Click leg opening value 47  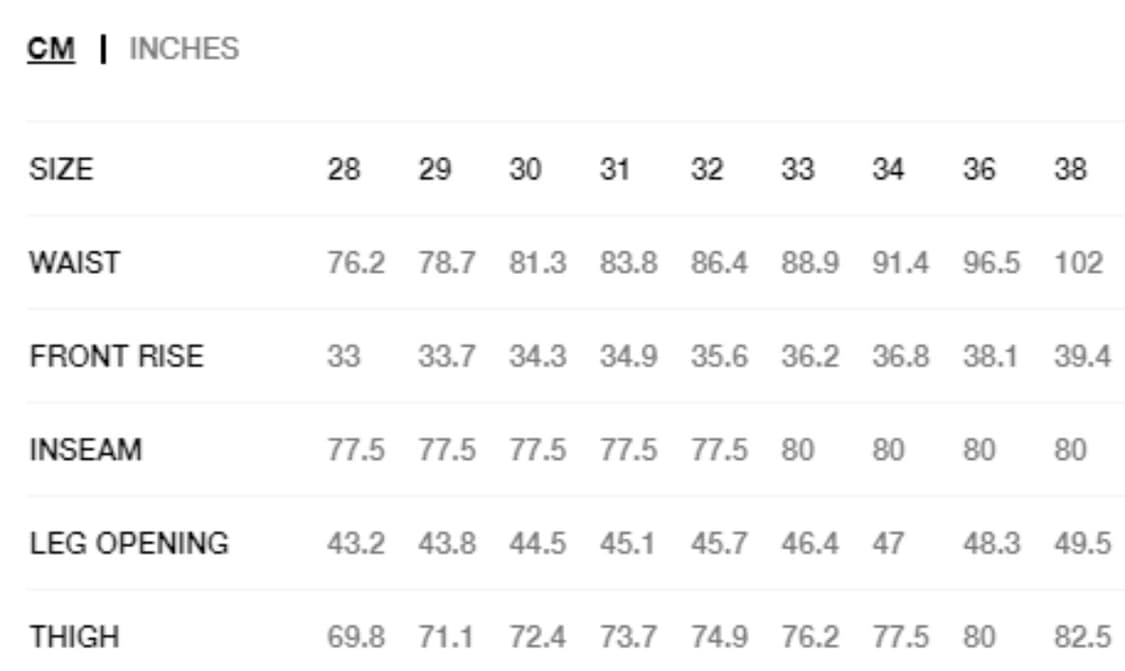click(x=888, y=543)
